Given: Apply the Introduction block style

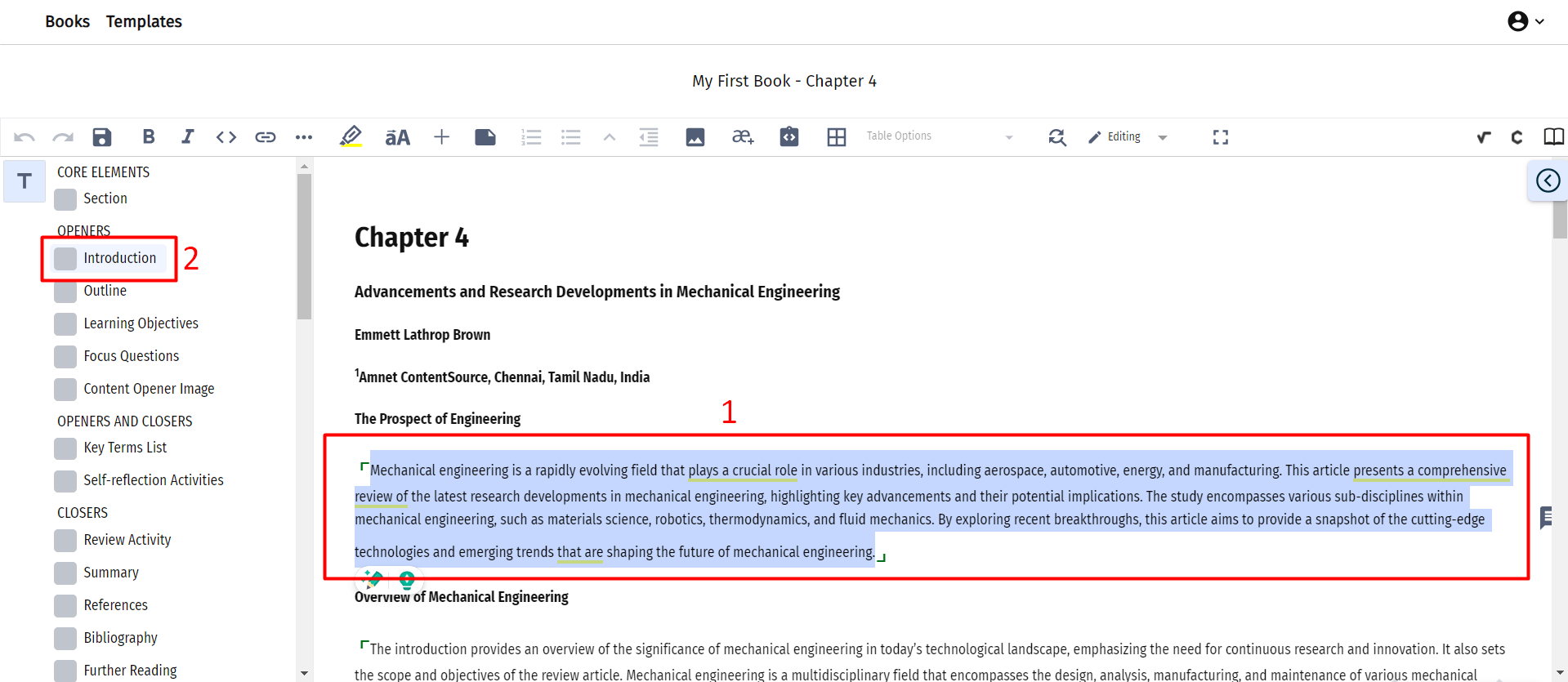Looking at the screenshot, I should 119,258.
